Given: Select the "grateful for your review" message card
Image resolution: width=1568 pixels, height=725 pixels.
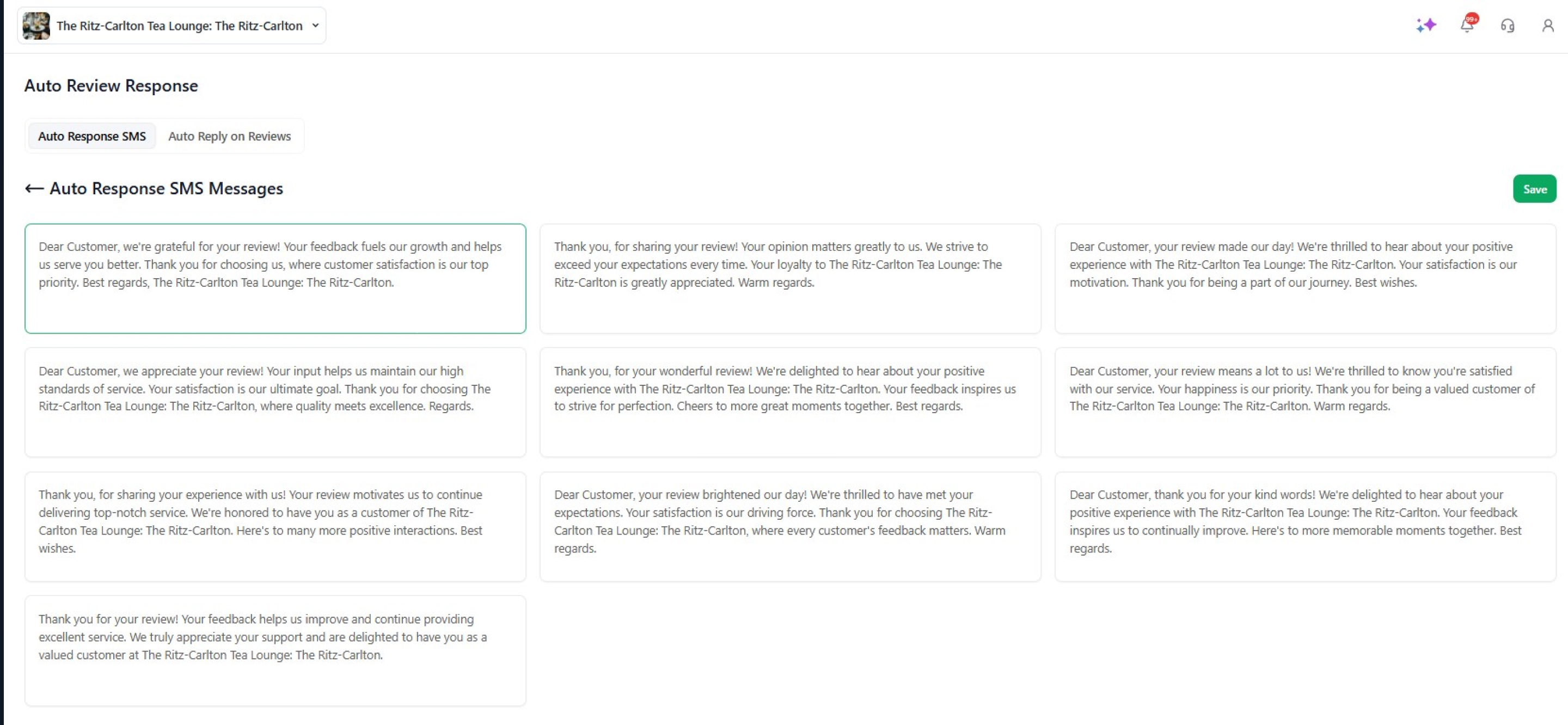Looking at the screenshot, I should click(x=275, y=278).
